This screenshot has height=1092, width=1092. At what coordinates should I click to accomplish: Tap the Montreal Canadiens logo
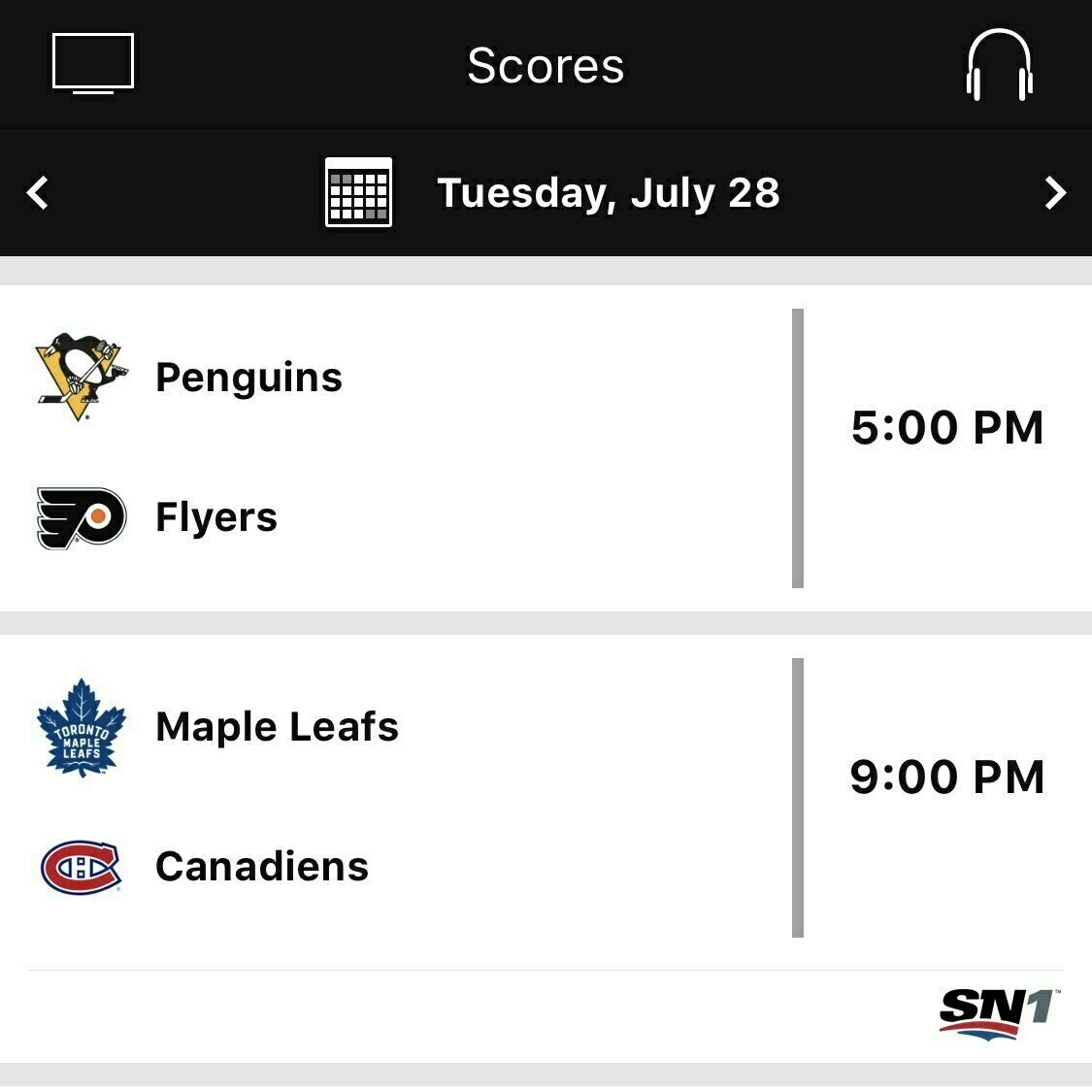(81, 866)
